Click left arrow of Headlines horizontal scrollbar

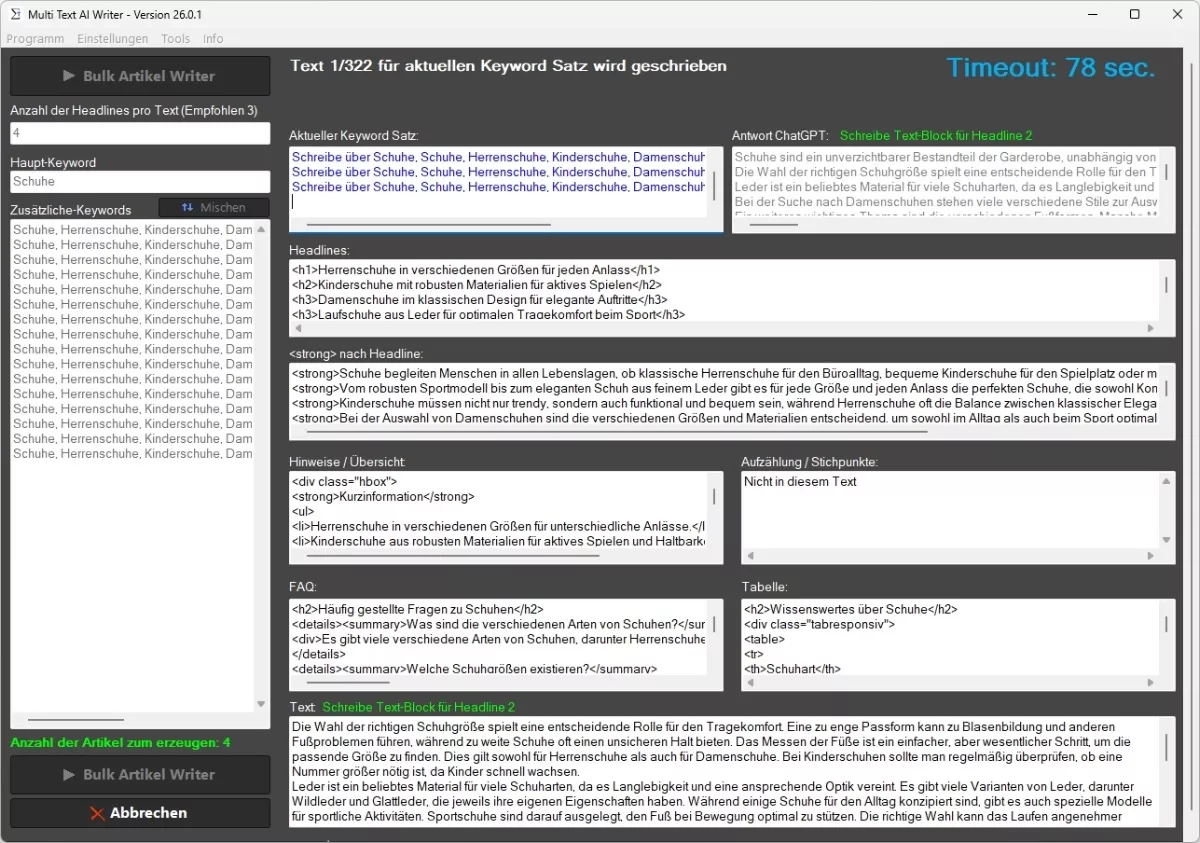298,328
